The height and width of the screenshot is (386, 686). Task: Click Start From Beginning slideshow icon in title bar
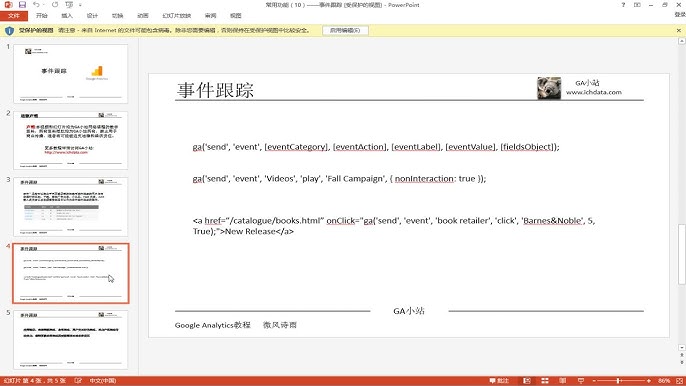click(69, 5)
